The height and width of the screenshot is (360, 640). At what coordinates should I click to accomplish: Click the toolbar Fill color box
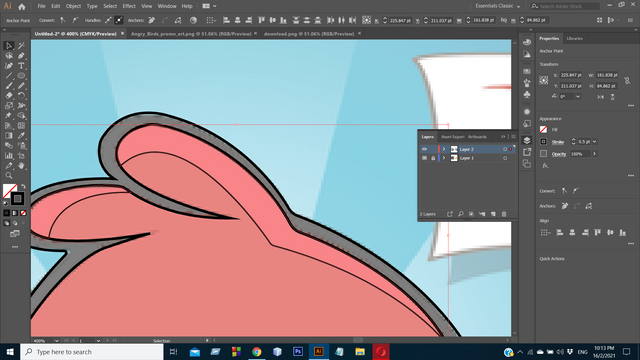pos(10,191)
